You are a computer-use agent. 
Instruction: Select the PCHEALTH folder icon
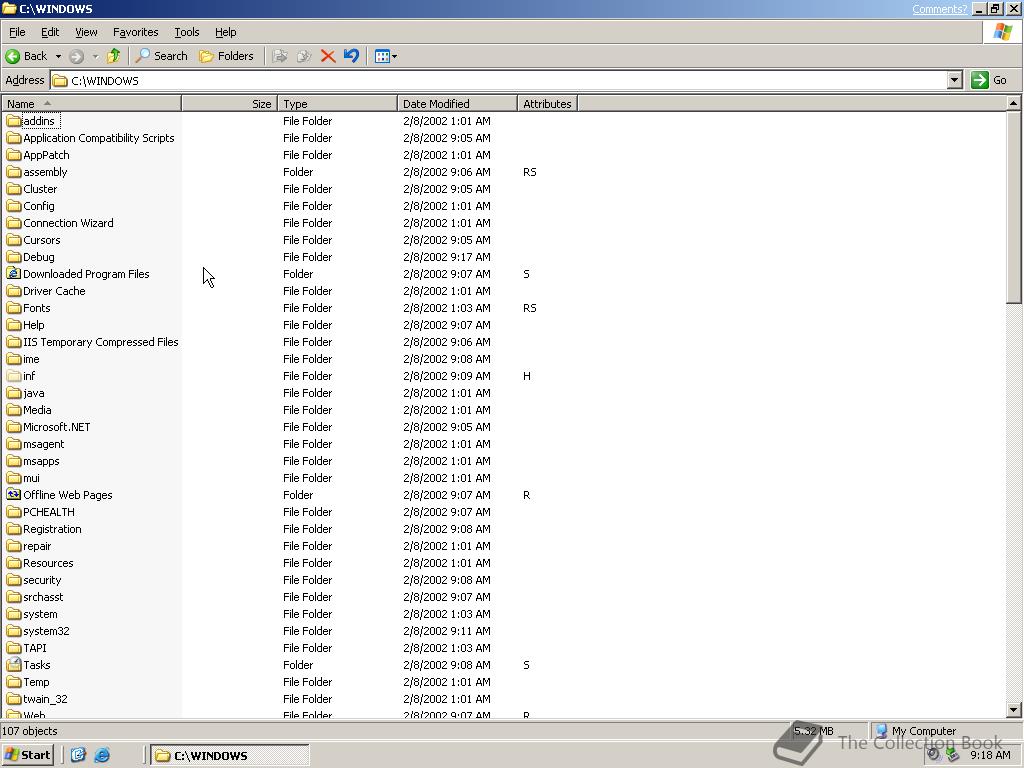click(14, 512)
